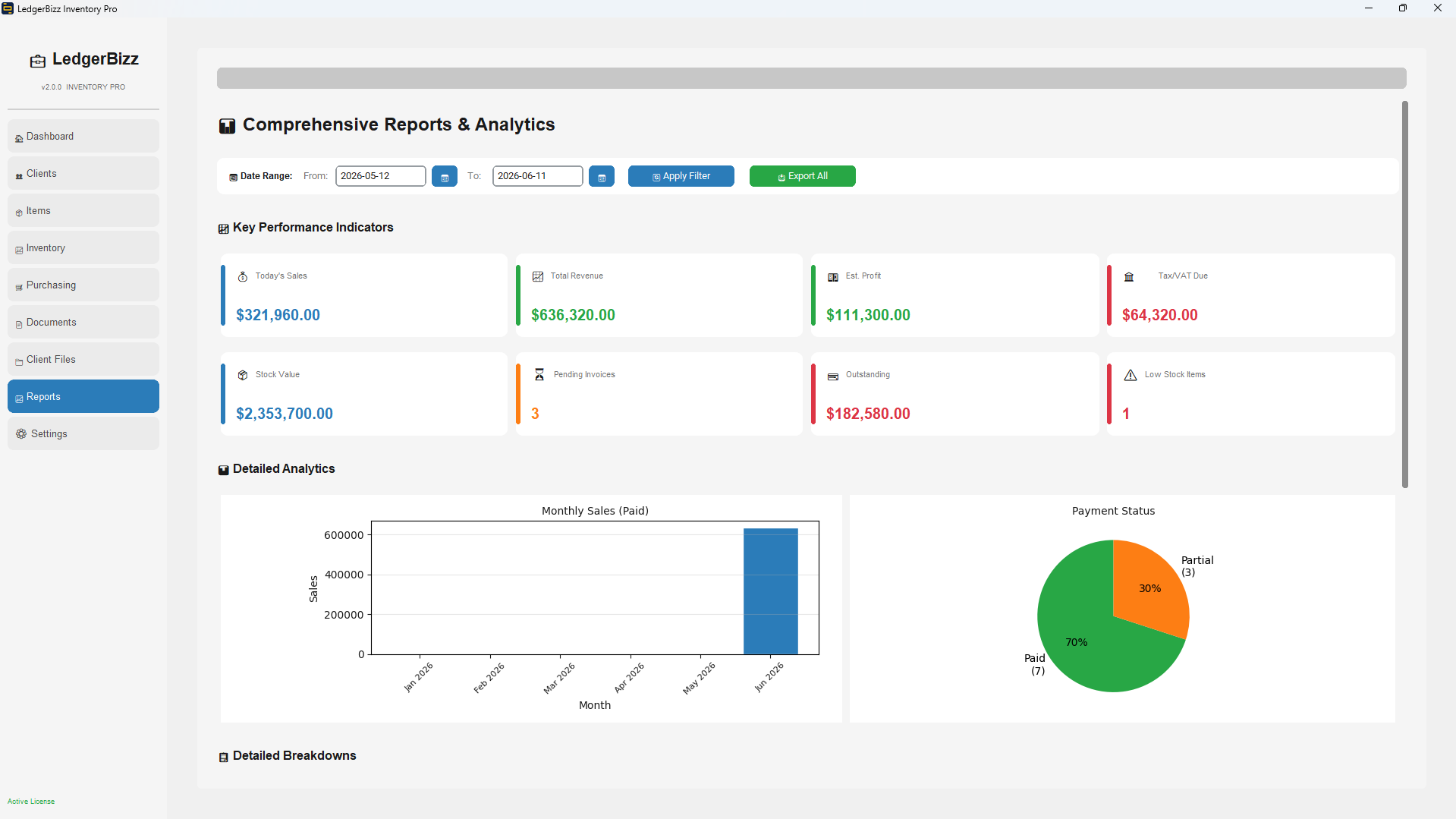Click the Pending Invoices count 3
Screen dimensions: 1456x819
[535, 414]
